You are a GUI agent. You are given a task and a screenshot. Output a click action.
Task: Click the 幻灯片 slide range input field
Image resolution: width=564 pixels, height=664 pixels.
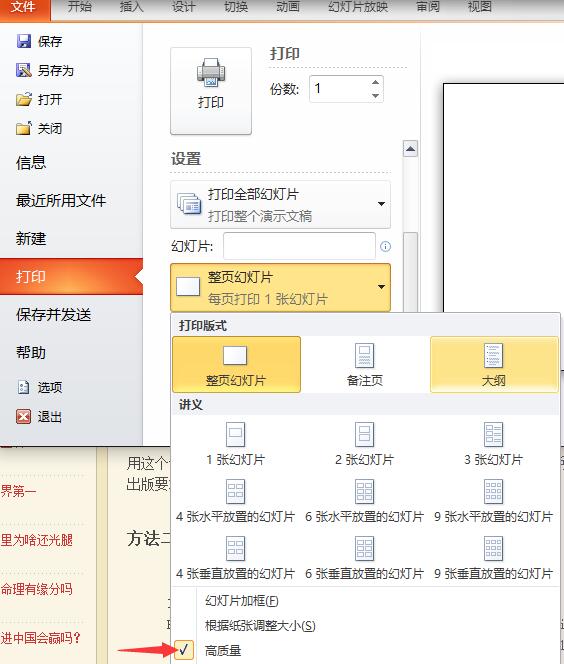(299, 246)
